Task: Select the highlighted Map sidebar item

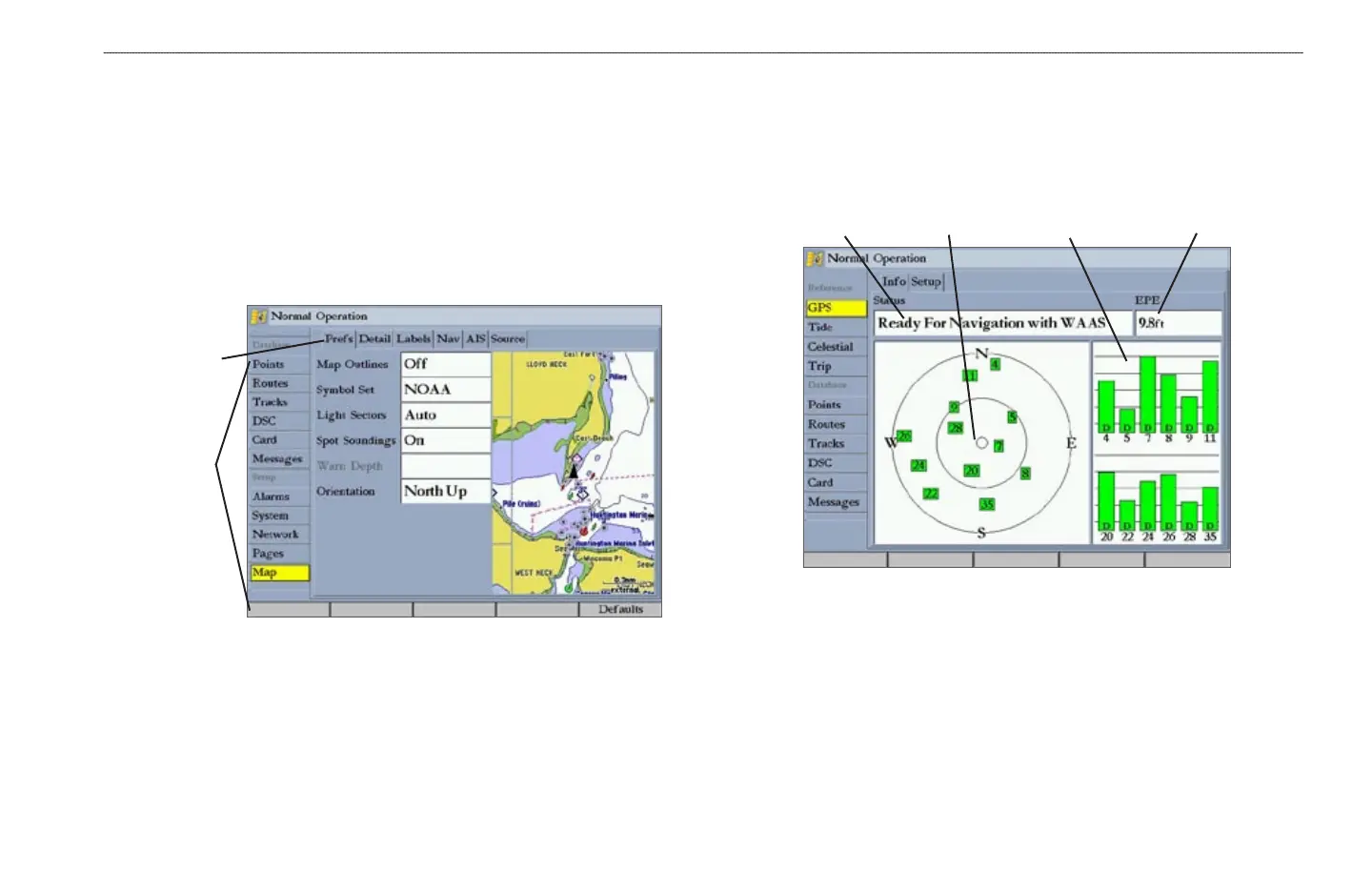Action: point(279,573)
